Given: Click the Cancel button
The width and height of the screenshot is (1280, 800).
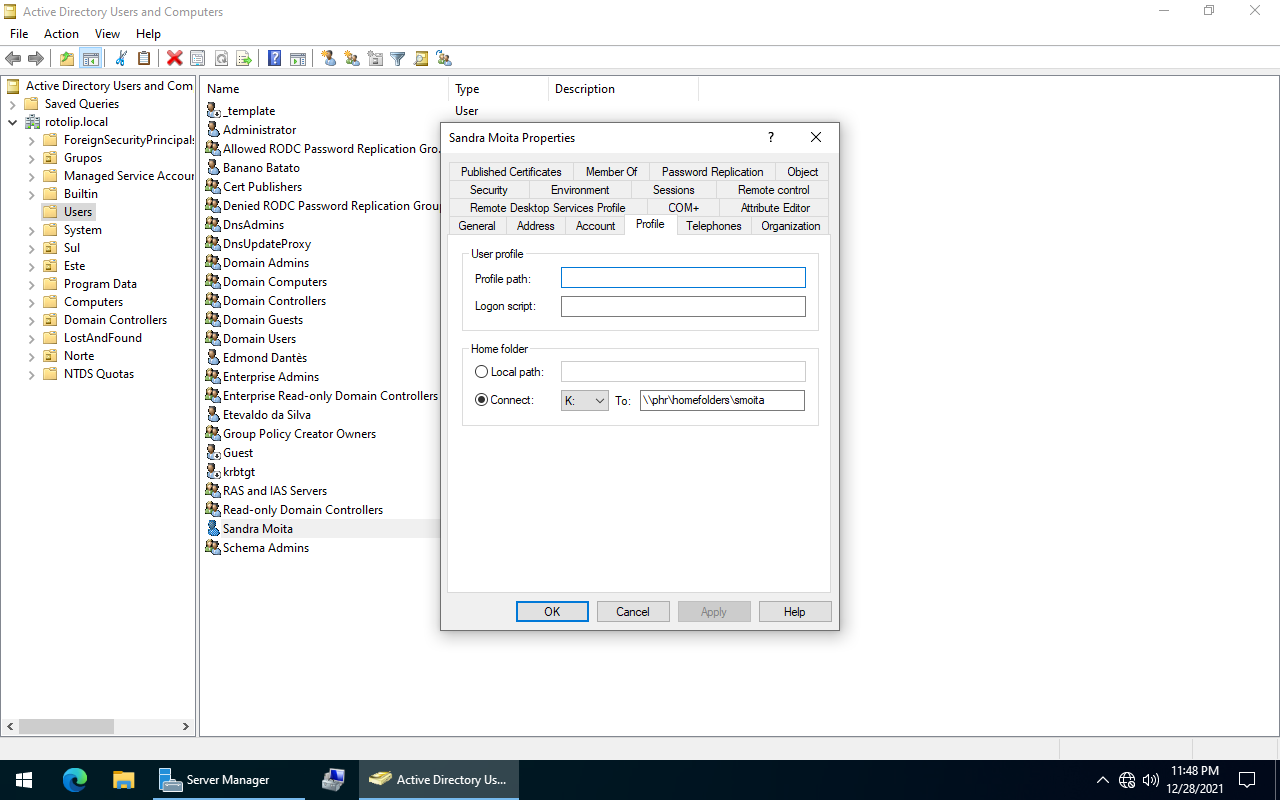Looking at the screenshot, I should (x=633, y=612).
